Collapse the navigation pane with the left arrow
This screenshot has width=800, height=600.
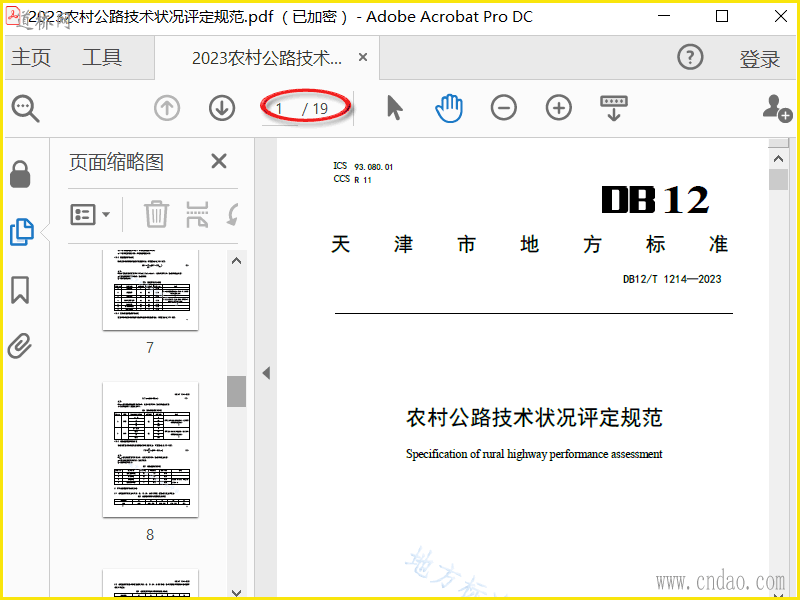(266, 373)
